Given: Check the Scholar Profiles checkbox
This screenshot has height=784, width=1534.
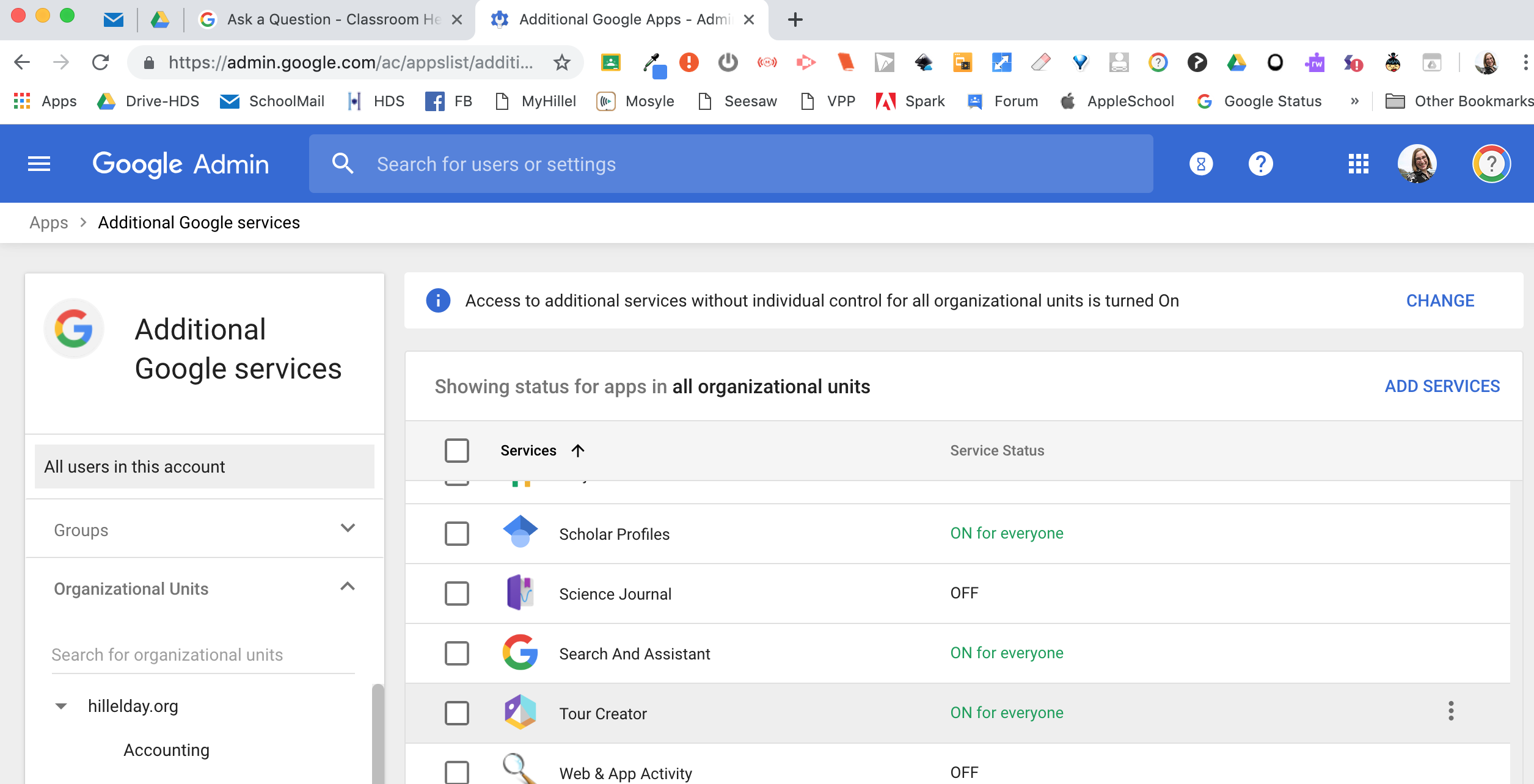Looking at the screenshot, I should pyautogui.click(x=457, y=534).
